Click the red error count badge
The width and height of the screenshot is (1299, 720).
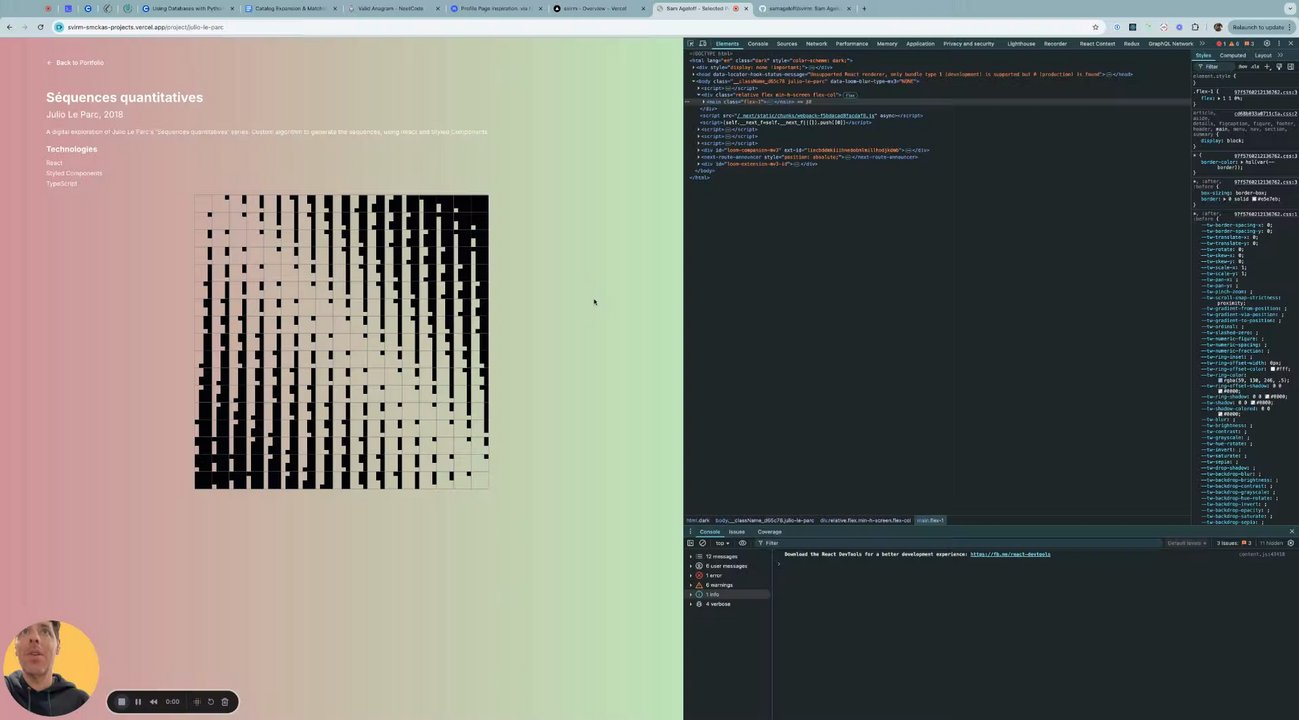click(x=1221, y=44)
